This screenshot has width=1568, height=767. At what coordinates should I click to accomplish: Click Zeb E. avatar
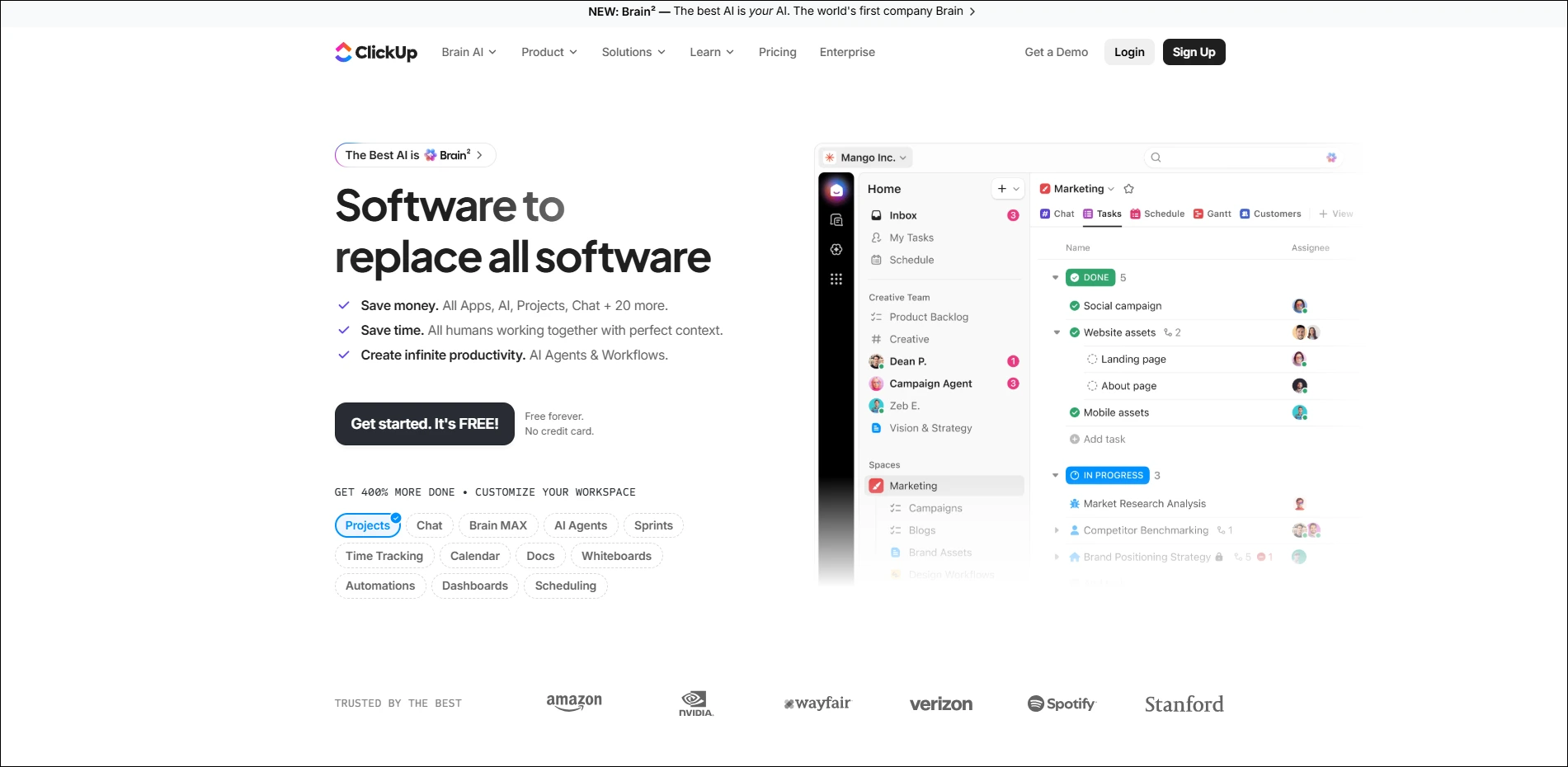[x=876, y=406]
